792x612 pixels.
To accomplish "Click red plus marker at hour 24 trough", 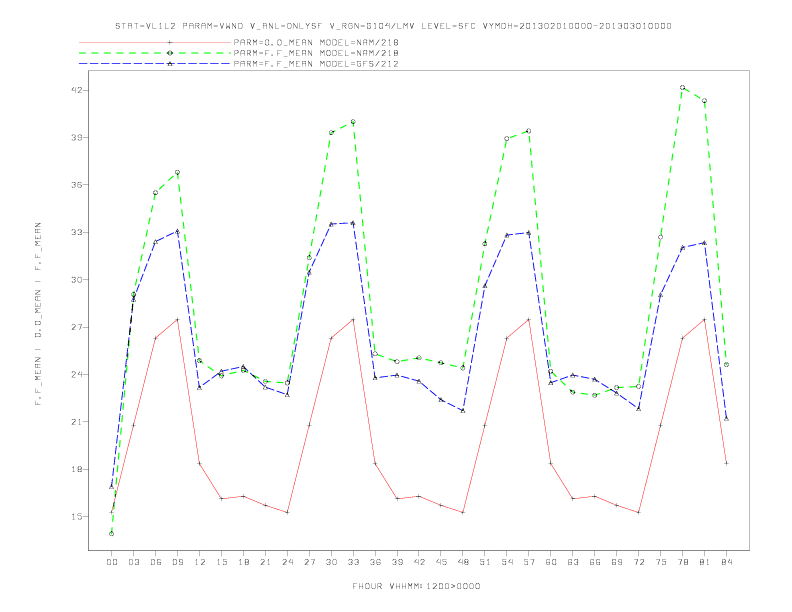I will coord(287,513).
